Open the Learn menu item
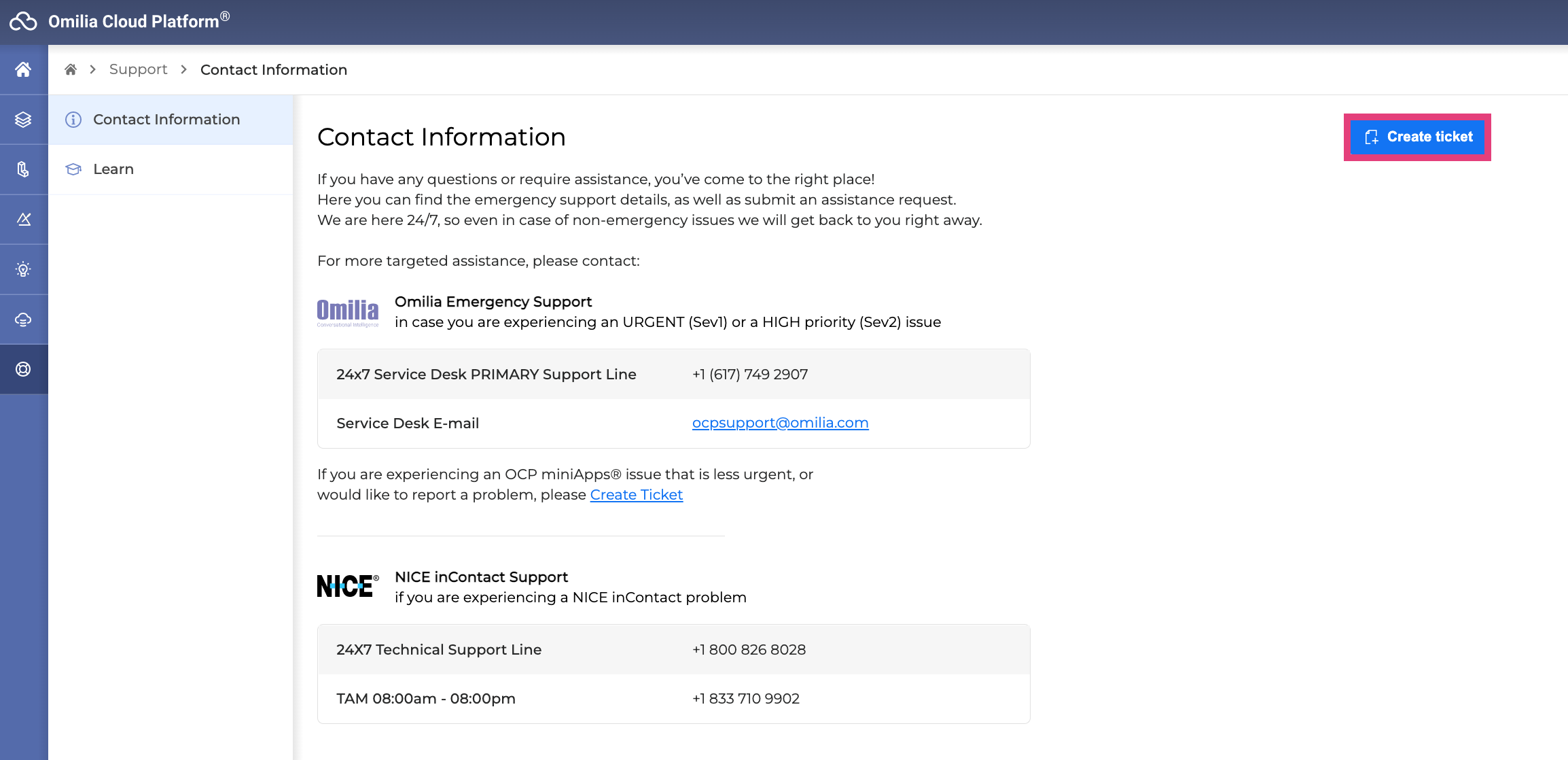1568x760 pixels. point(171,169)
